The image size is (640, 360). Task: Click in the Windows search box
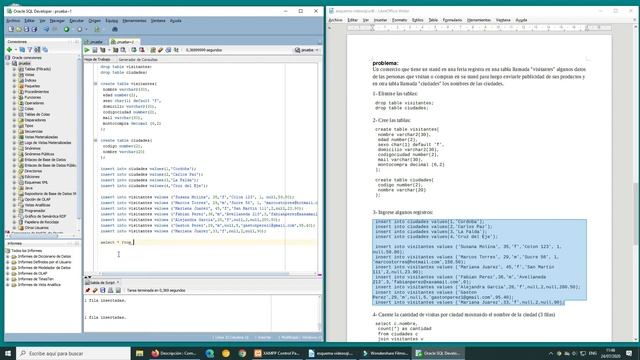[73, 353]
